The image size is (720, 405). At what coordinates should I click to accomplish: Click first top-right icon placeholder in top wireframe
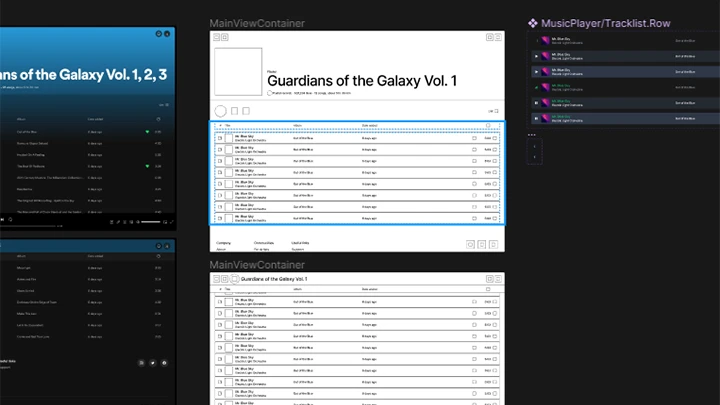pyautogui.click(x=489, y=37)
